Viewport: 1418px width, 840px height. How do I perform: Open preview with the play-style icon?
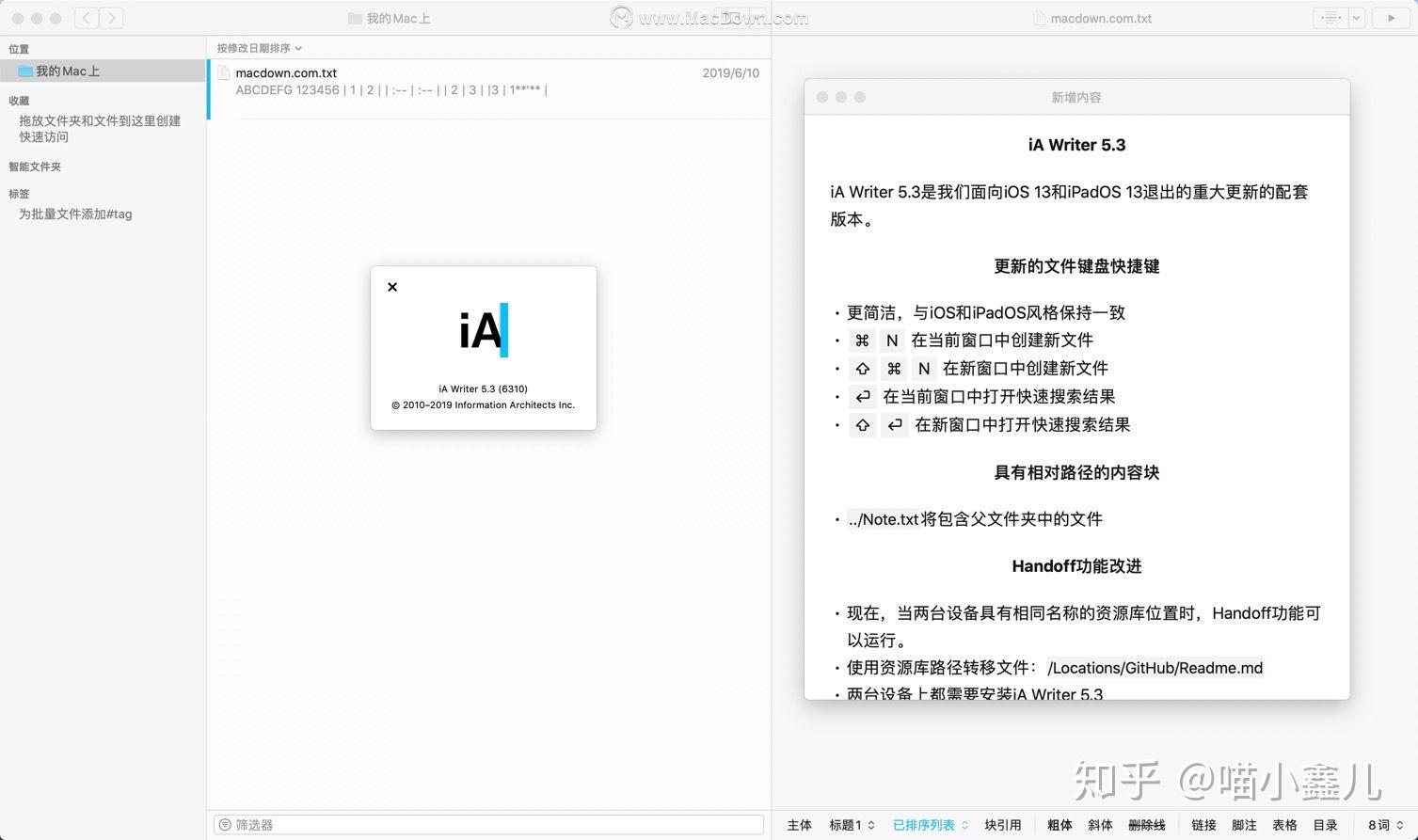1392,17
